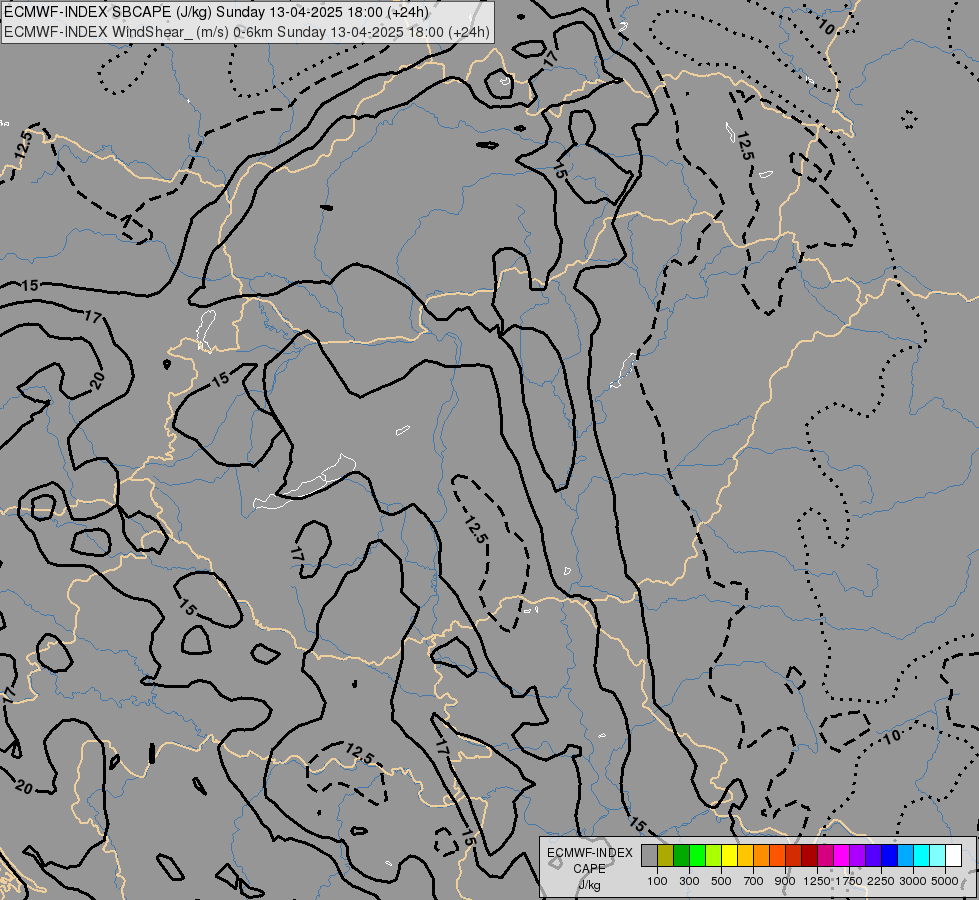The image size is (979, 900).
Task: Pick the sky blue swatch before the 3000 tick
Action: (905, 855)
